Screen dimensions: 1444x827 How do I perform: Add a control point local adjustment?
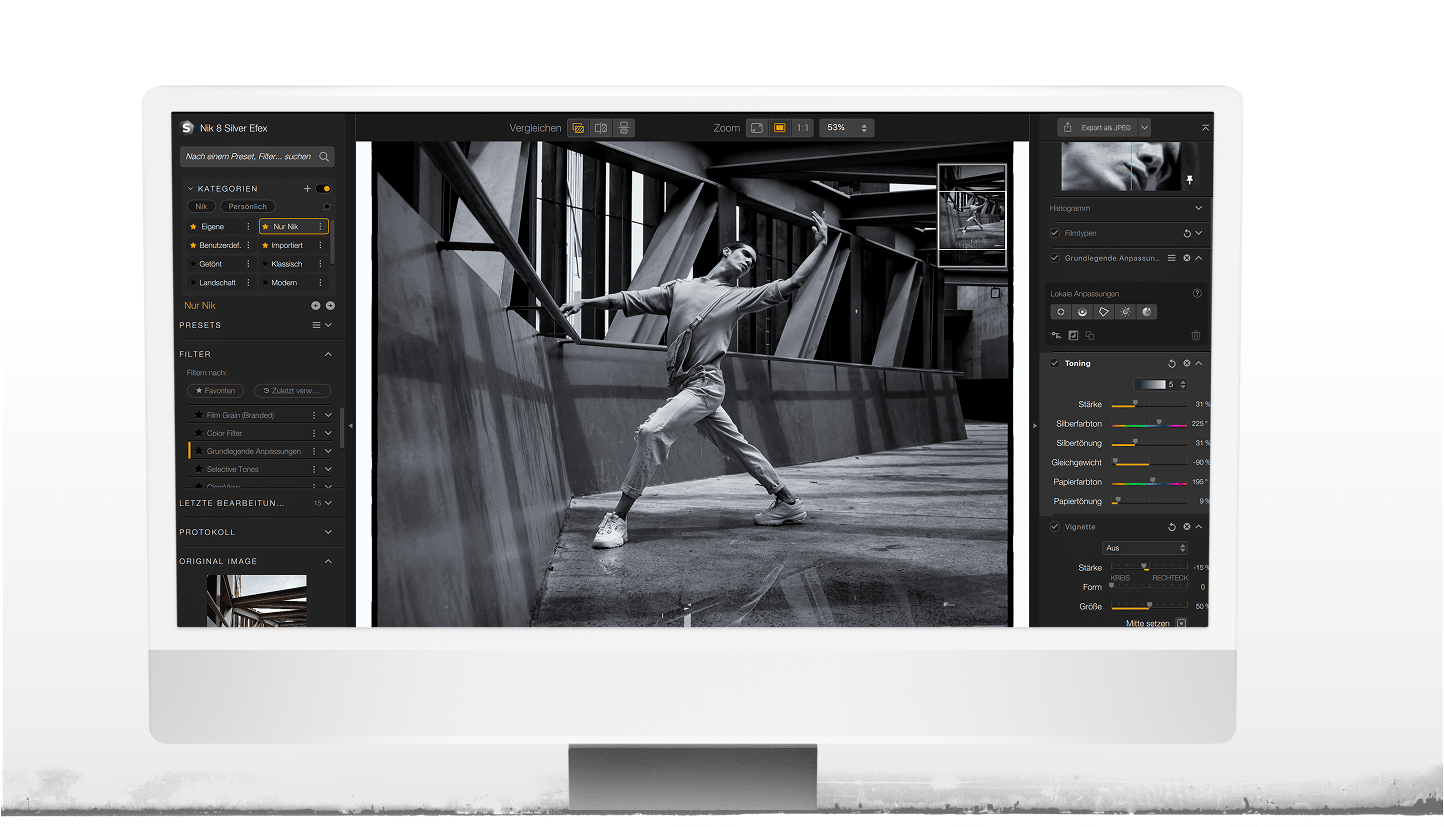pos(1061,312)
